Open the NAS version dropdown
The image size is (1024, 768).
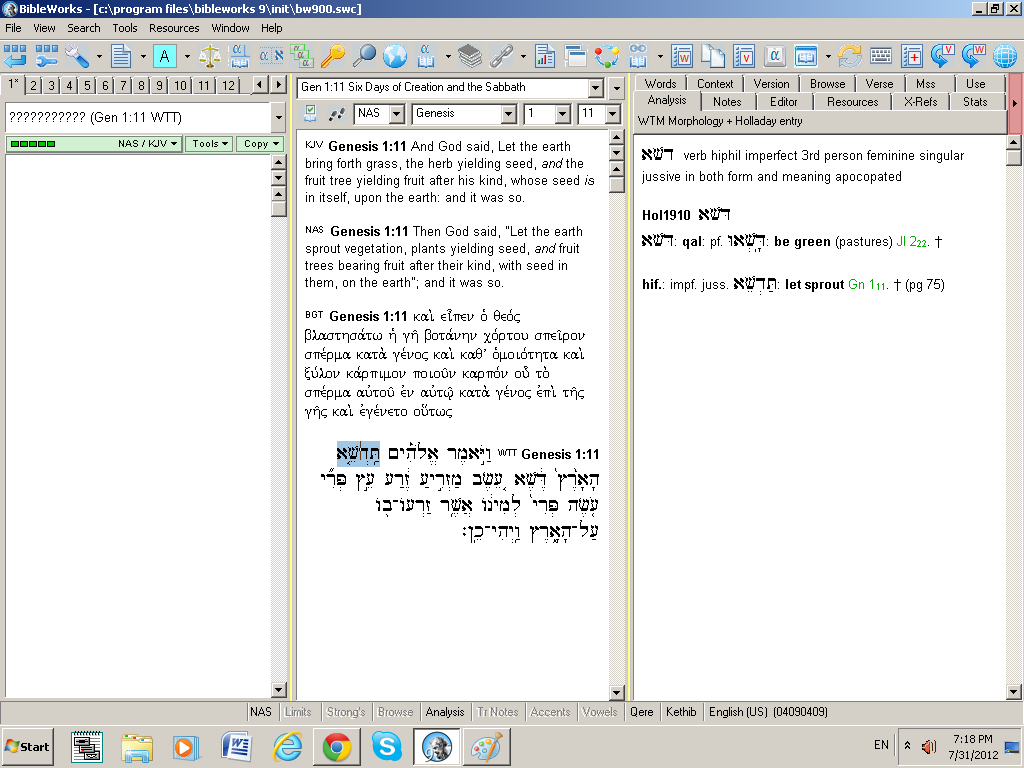[x=396, y=114]
